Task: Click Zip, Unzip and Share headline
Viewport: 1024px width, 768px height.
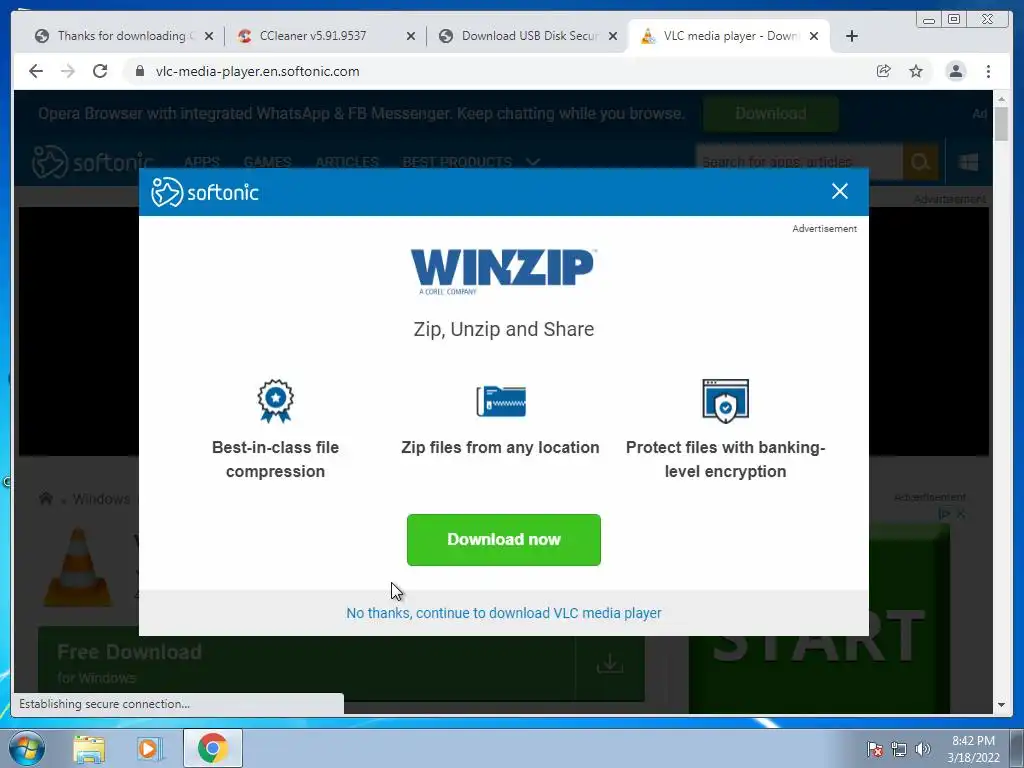Action: pos(504,329)
